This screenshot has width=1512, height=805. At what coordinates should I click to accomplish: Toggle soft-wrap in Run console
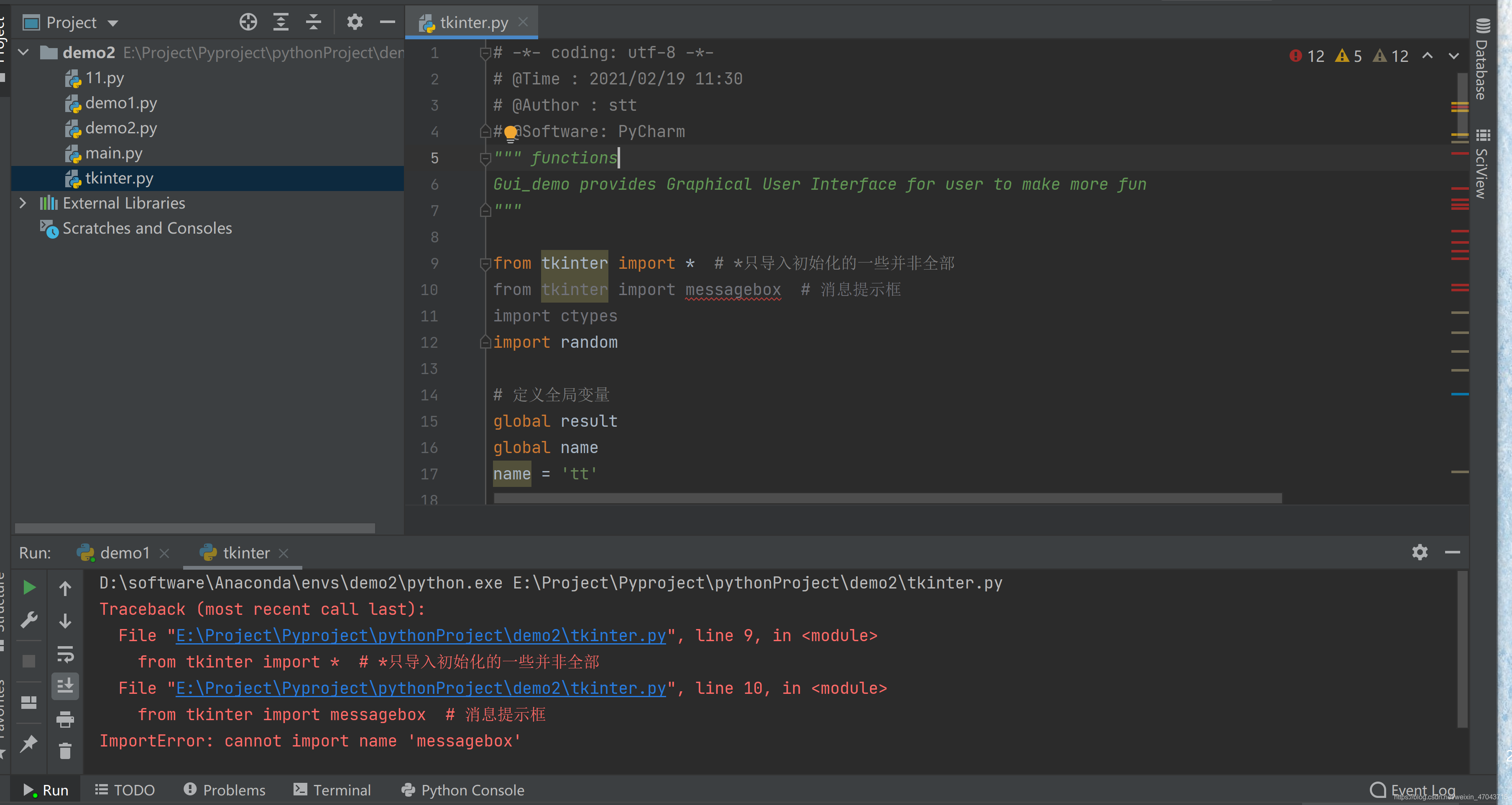tap(65, 653)
